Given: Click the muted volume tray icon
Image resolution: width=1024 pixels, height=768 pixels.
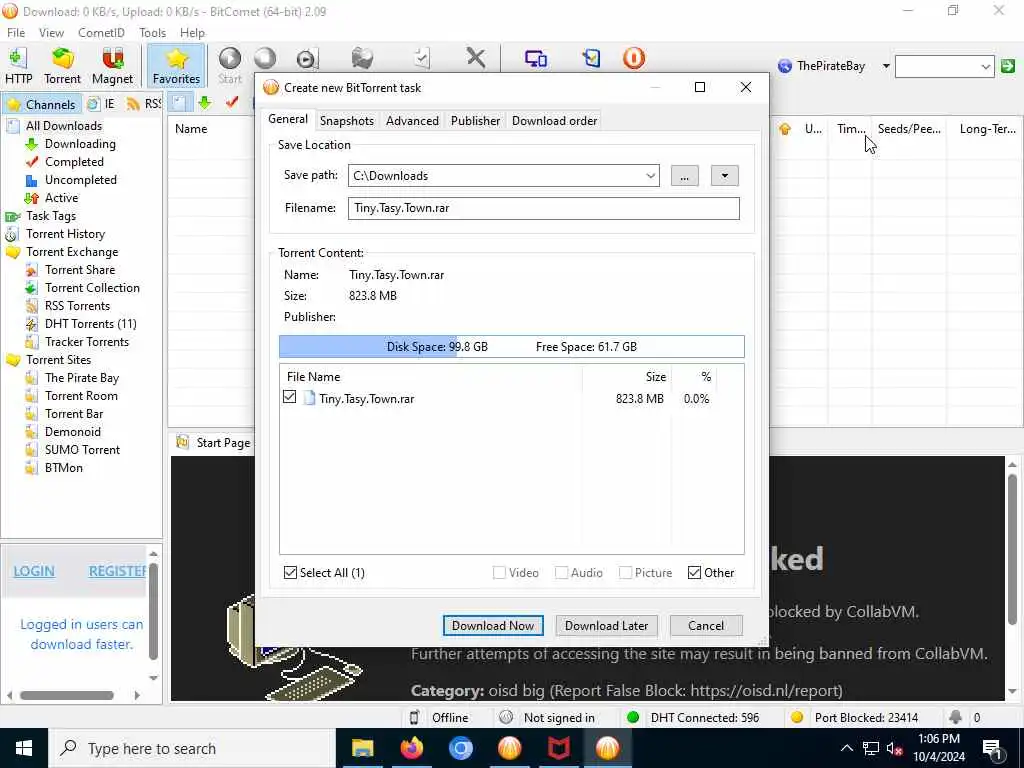Looking at the screenshot, I should tap(895, 749).
